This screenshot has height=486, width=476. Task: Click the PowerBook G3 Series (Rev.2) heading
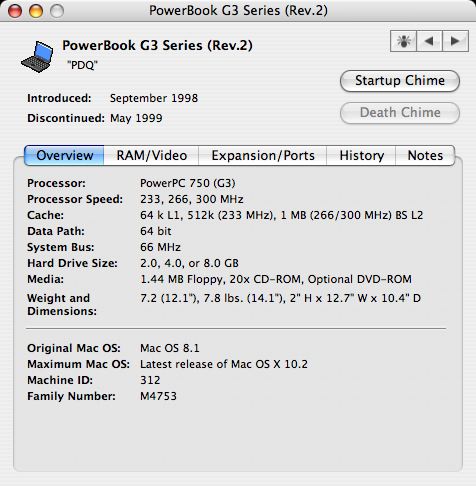pyautogui.click(x=157, y=46)
